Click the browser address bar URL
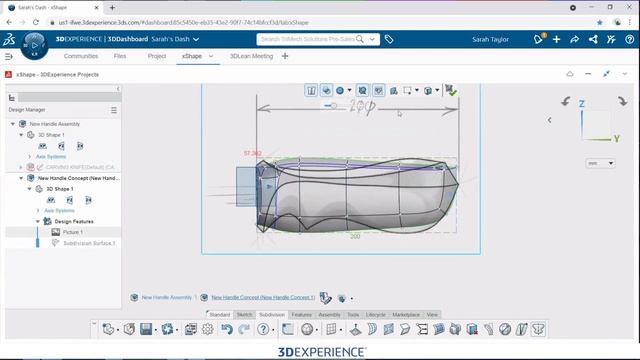Screen dimensions: 640x360 pos(184,22)
